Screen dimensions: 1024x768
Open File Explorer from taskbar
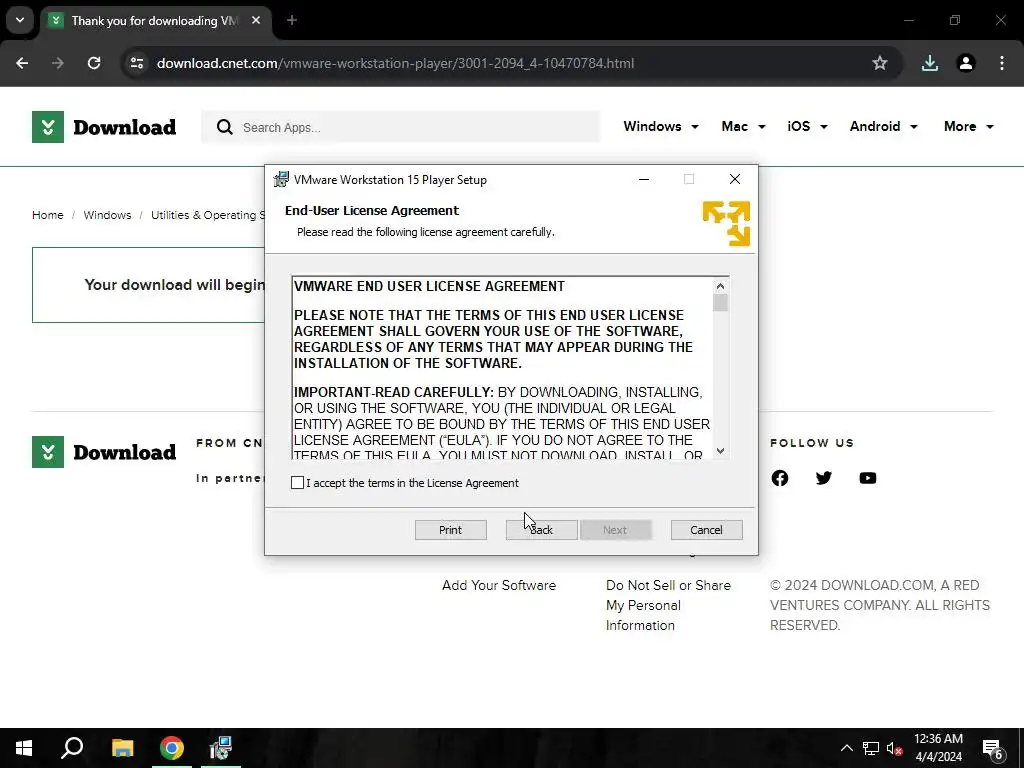(122, 748)
